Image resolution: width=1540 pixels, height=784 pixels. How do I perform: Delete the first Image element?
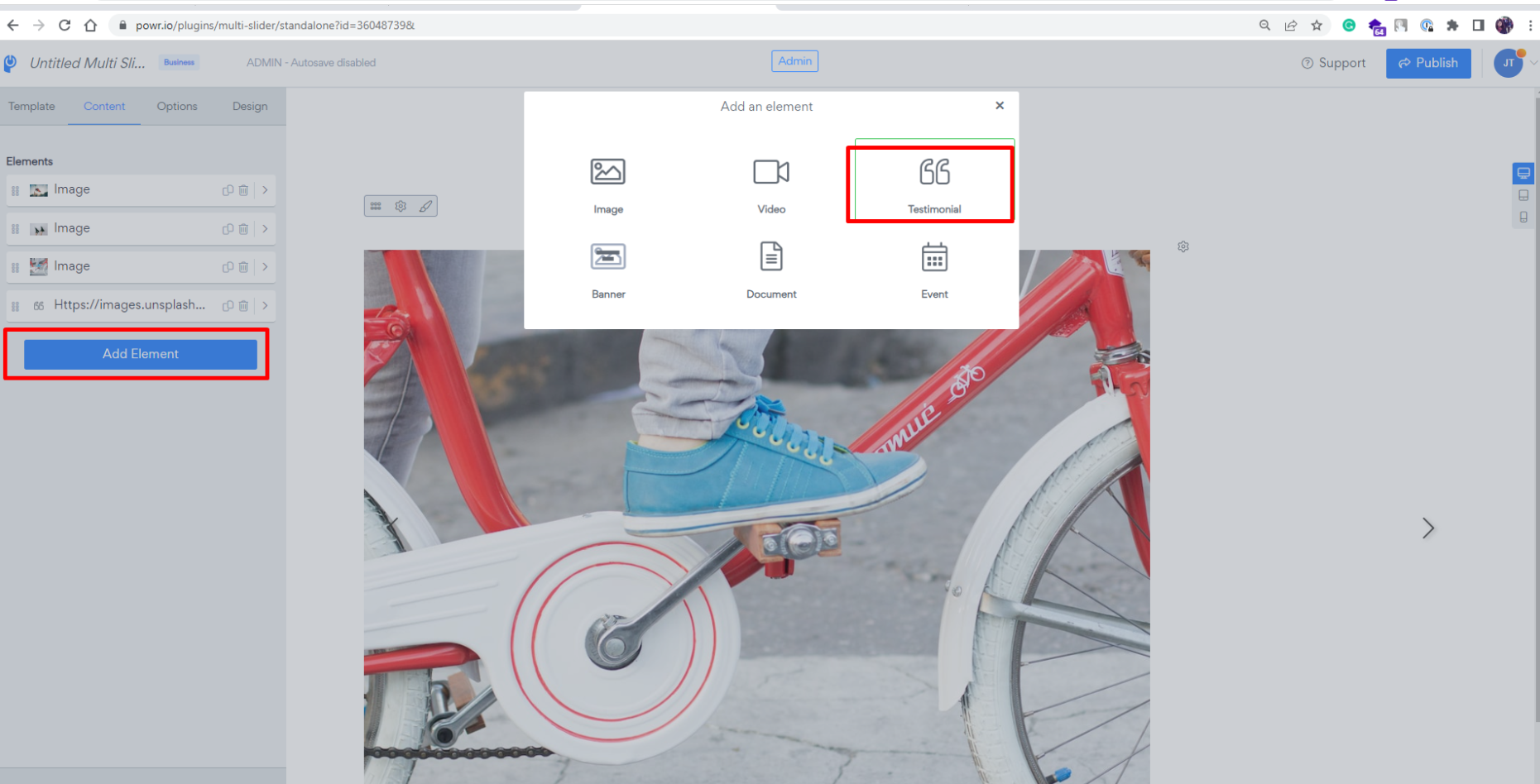[x=243, y=190]
